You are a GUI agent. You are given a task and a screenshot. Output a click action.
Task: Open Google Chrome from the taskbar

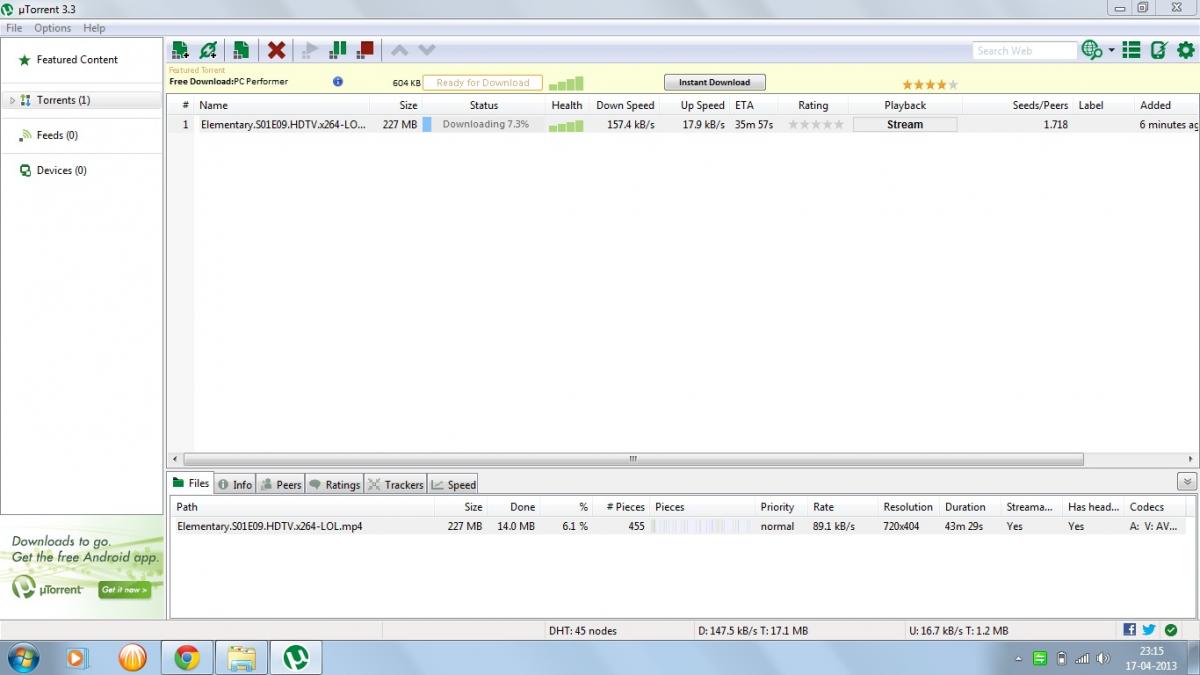186,658
